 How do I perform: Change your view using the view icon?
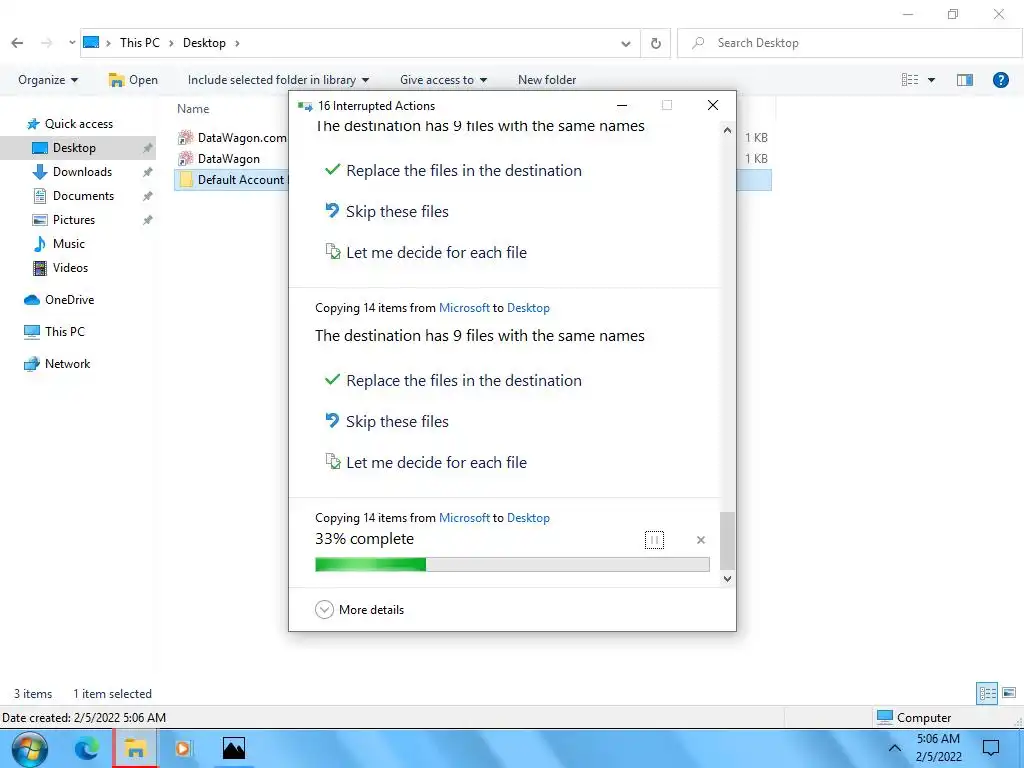tap(910, 80)
